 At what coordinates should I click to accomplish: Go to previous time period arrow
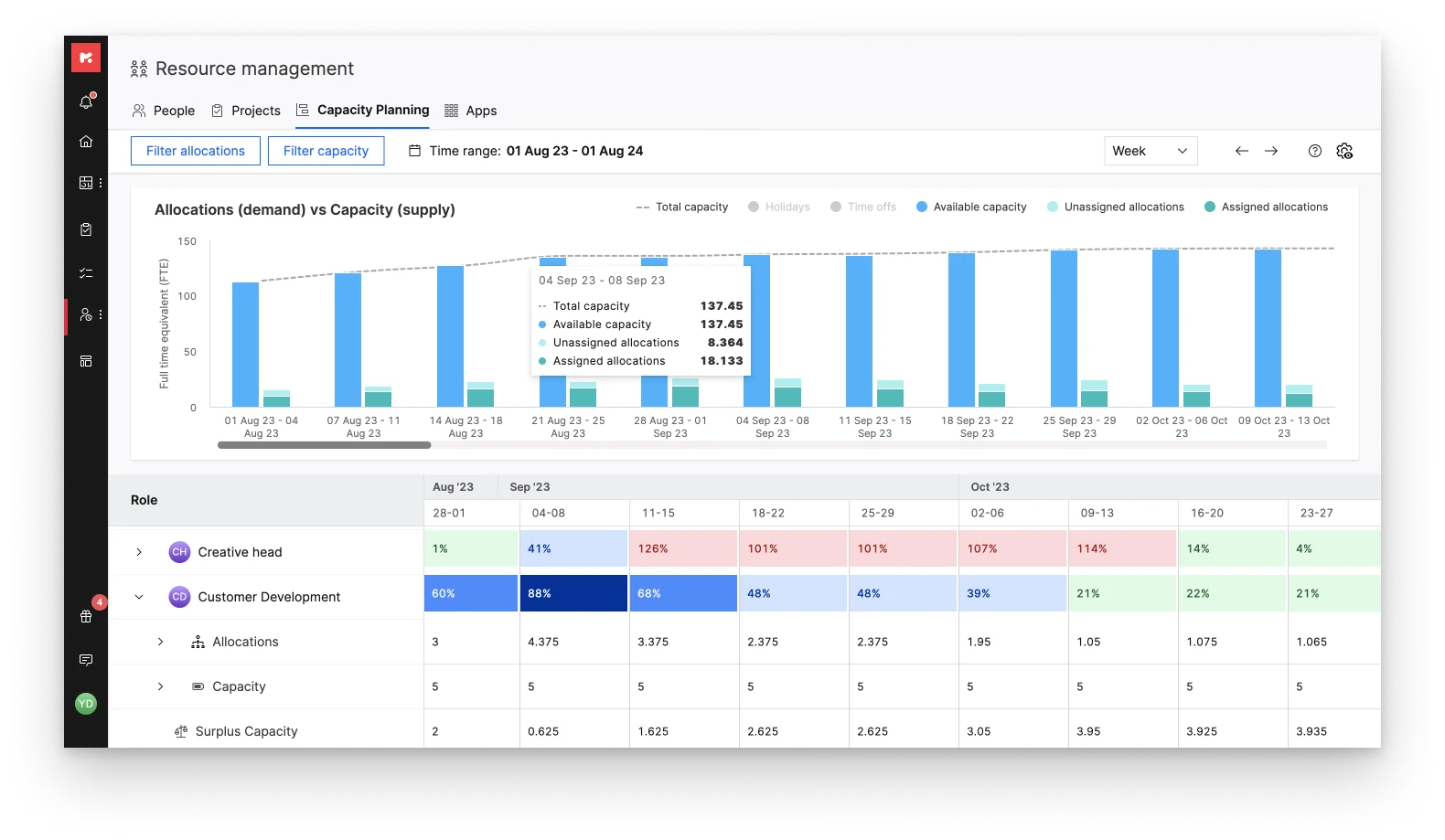pyautogui.click(x=1241, y=151)
